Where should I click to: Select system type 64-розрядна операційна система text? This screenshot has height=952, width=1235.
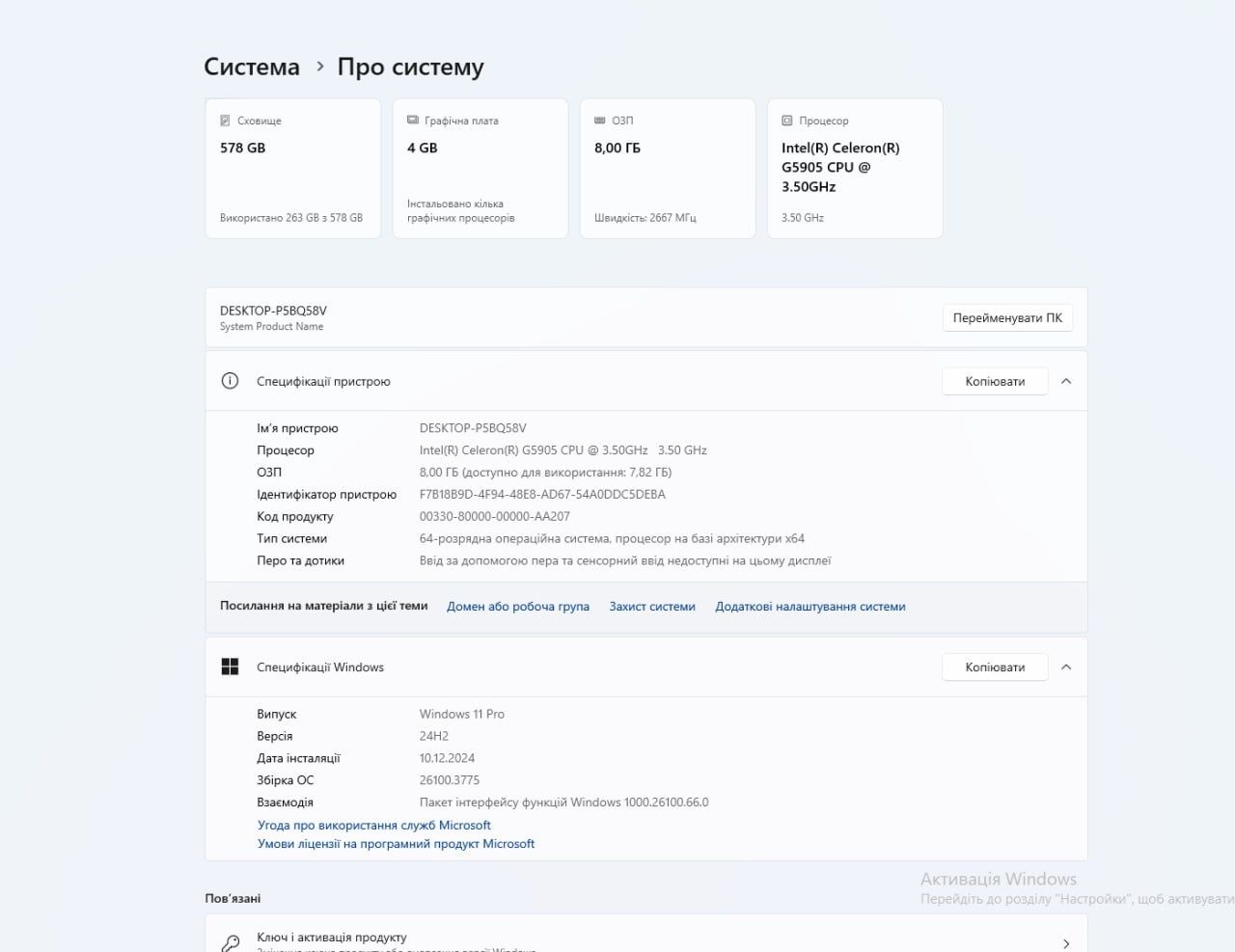pos(612,539)
